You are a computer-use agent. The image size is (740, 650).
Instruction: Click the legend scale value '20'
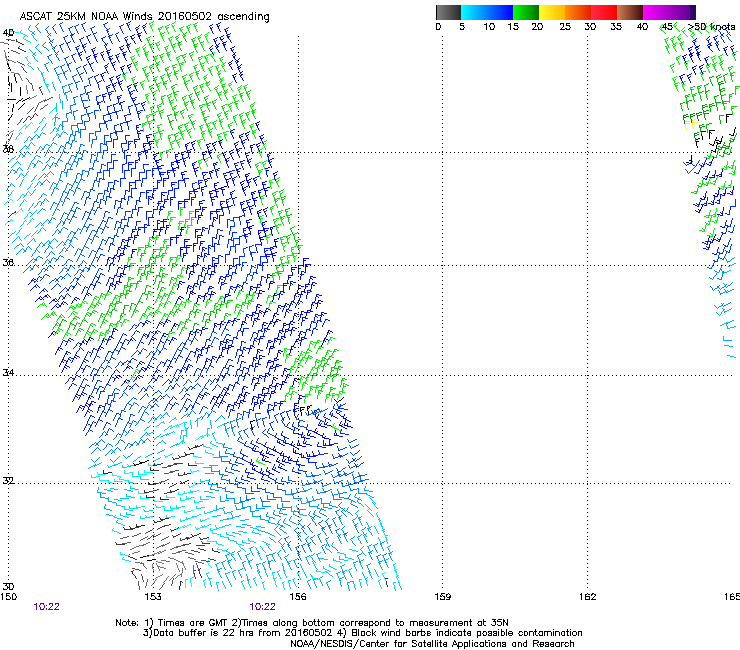(x=537, y=27)
